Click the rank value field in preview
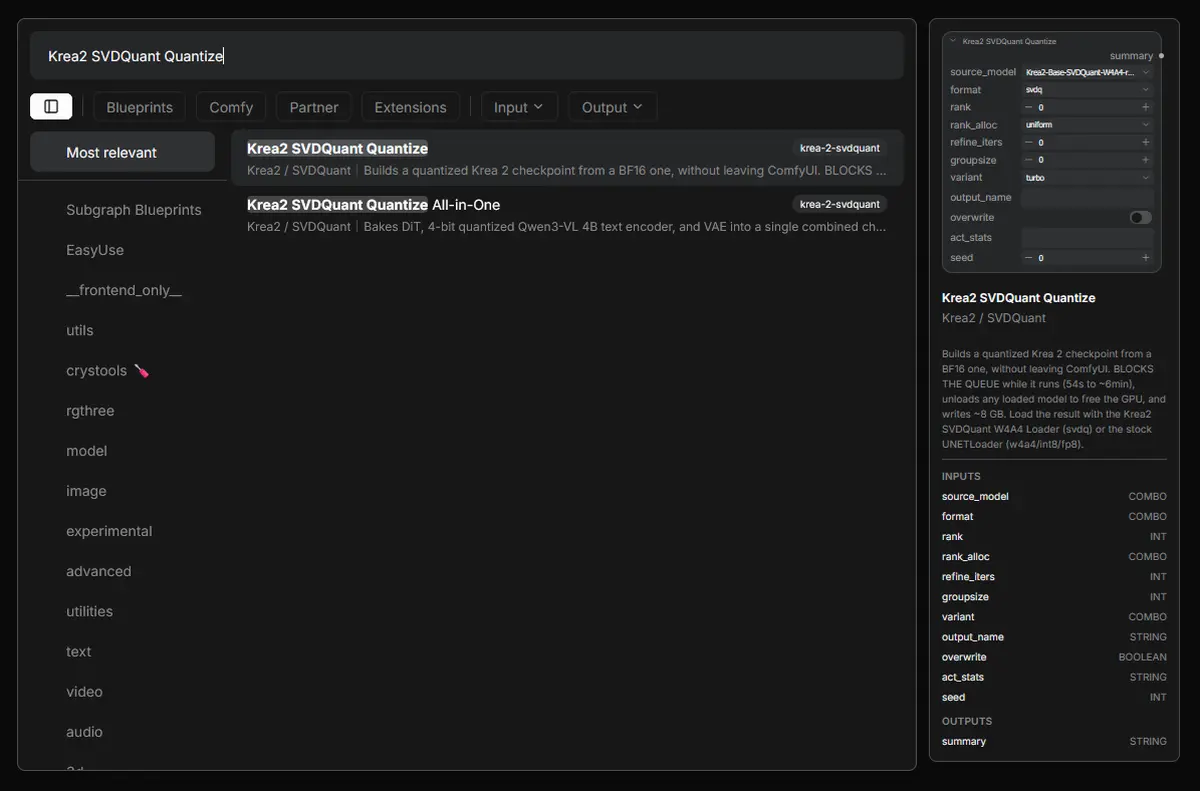This screenshot has width=1200, height=791. pos(1087,107)
